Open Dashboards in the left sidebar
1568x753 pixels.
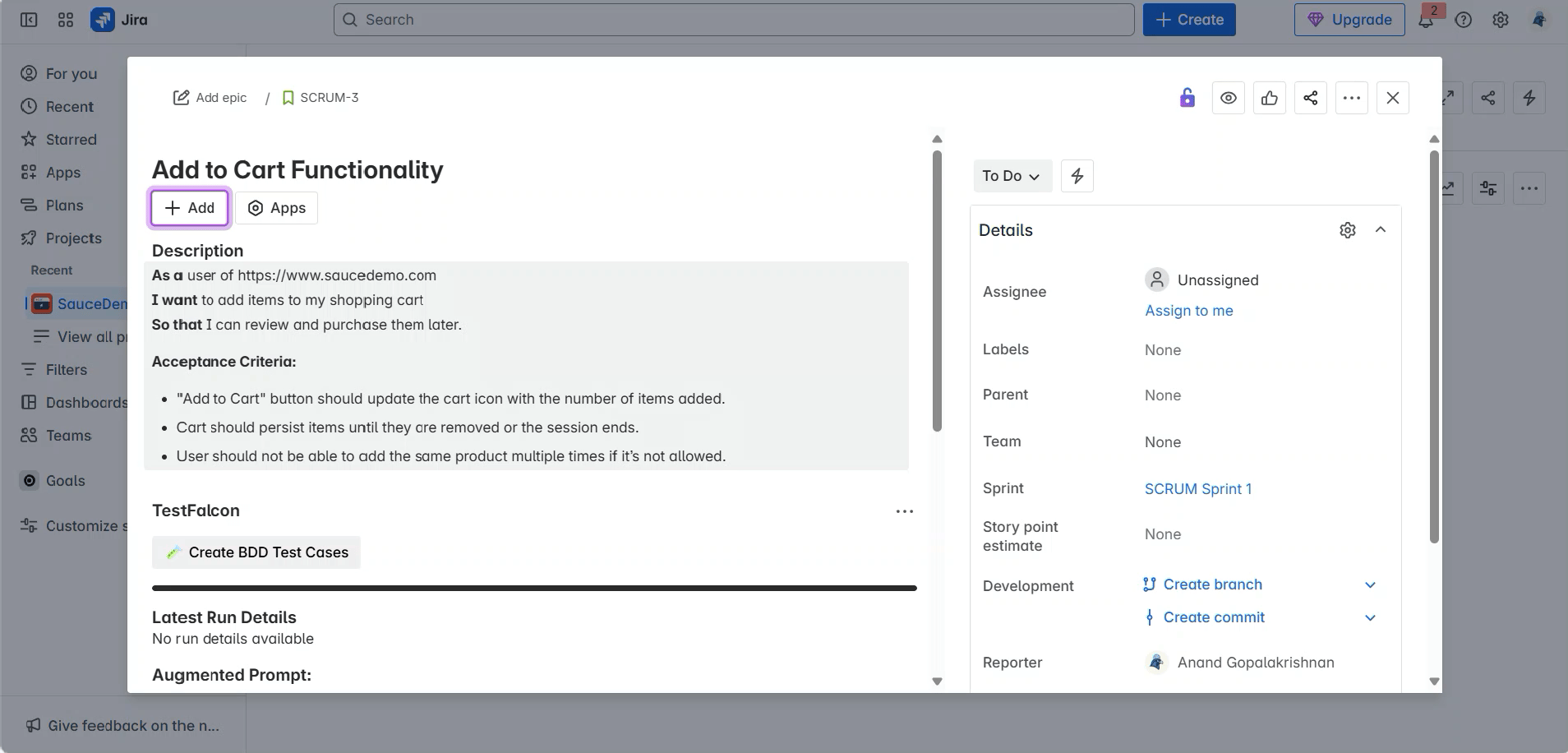point(85,403)
